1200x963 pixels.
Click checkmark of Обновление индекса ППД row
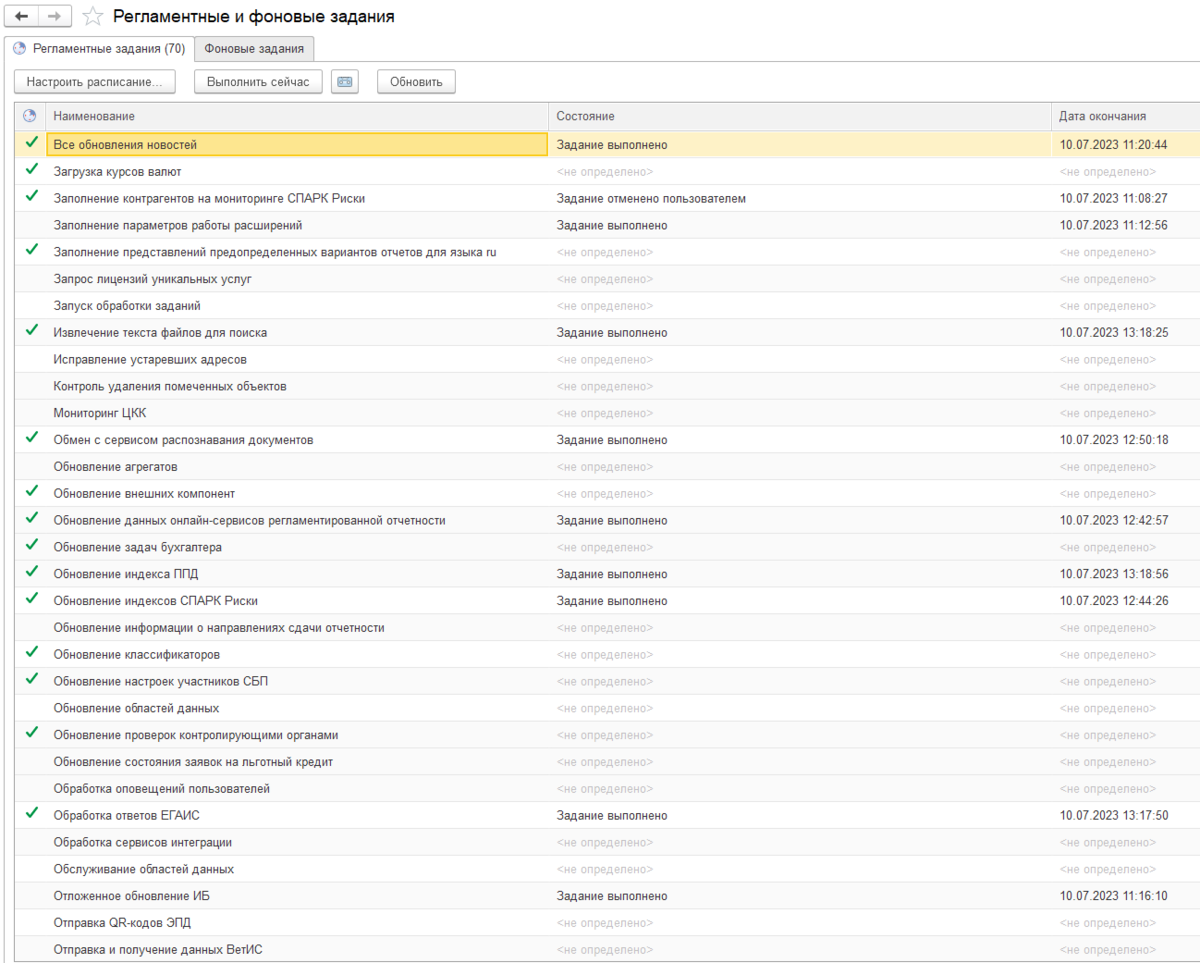click(31, 573)
